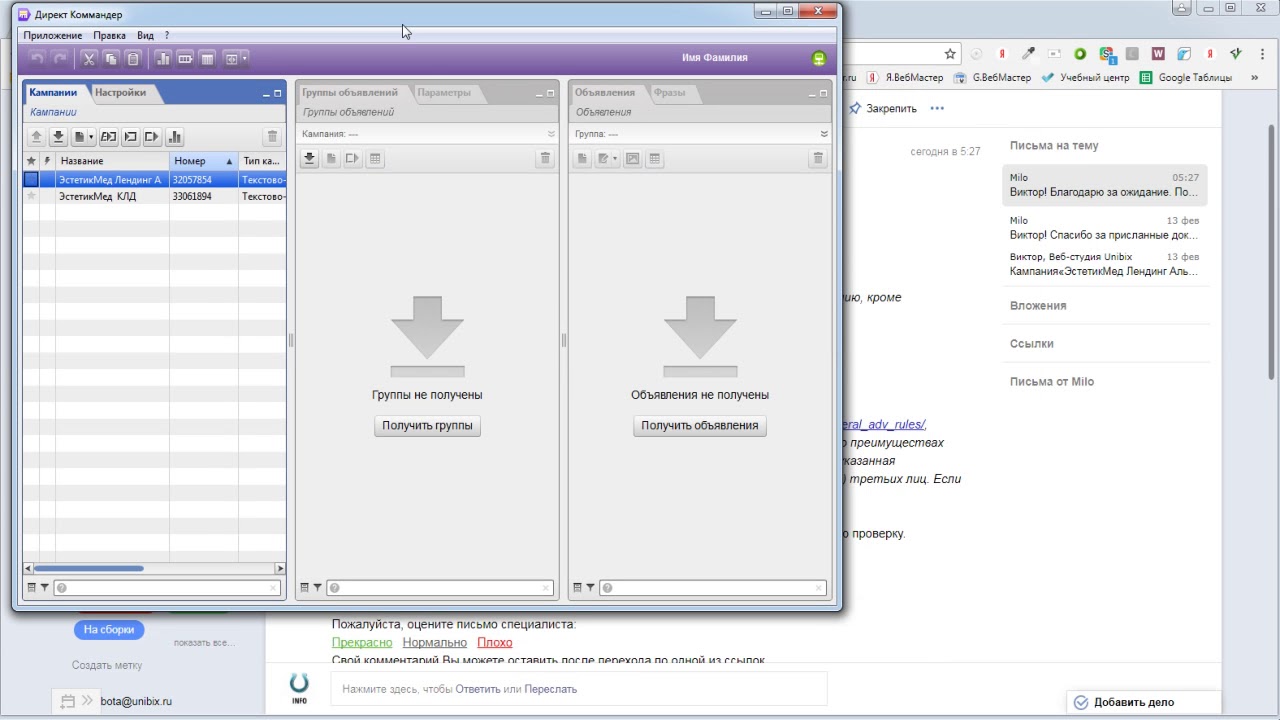The image size is (1280, 720).
Task: Click the Название column header
Action: pos(112,161)
